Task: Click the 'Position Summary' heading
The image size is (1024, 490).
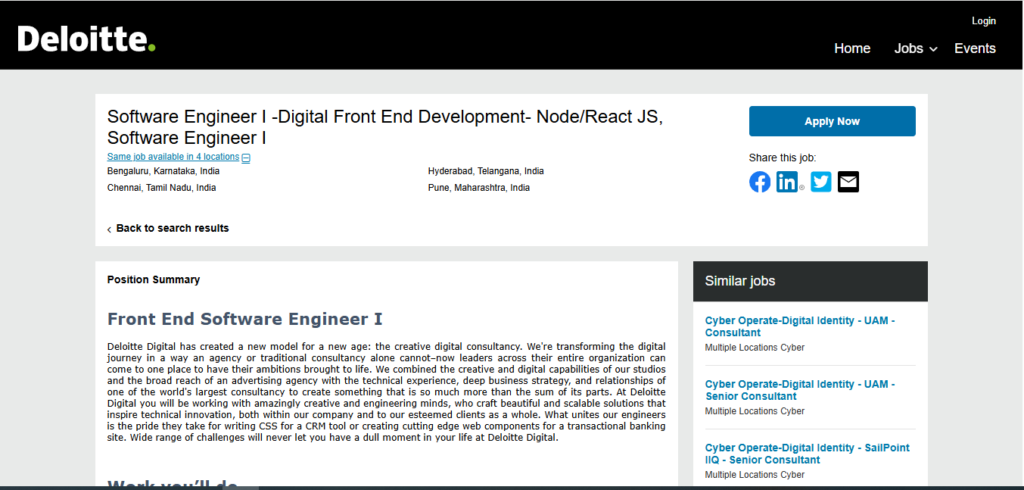Action: [153, 280]
